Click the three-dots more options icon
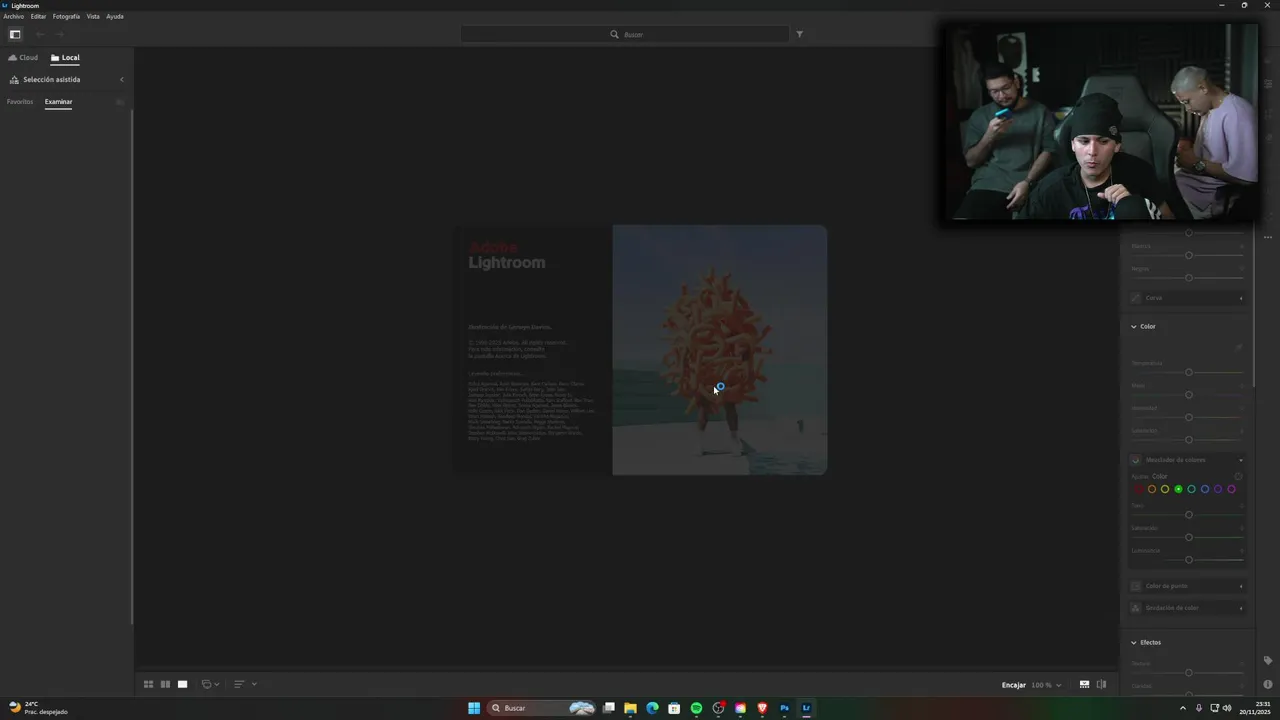 click(x=1268, y=237)
